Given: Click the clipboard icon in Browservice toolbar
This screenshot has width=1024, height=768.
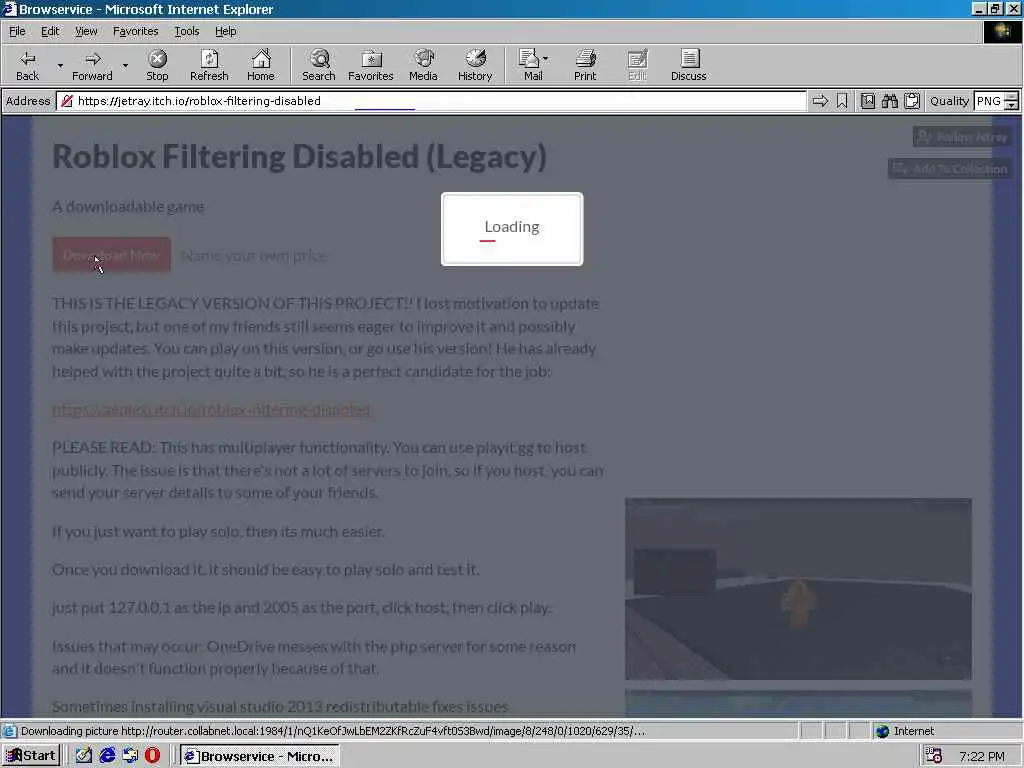Looking at the screenshot, I should 912,101.
